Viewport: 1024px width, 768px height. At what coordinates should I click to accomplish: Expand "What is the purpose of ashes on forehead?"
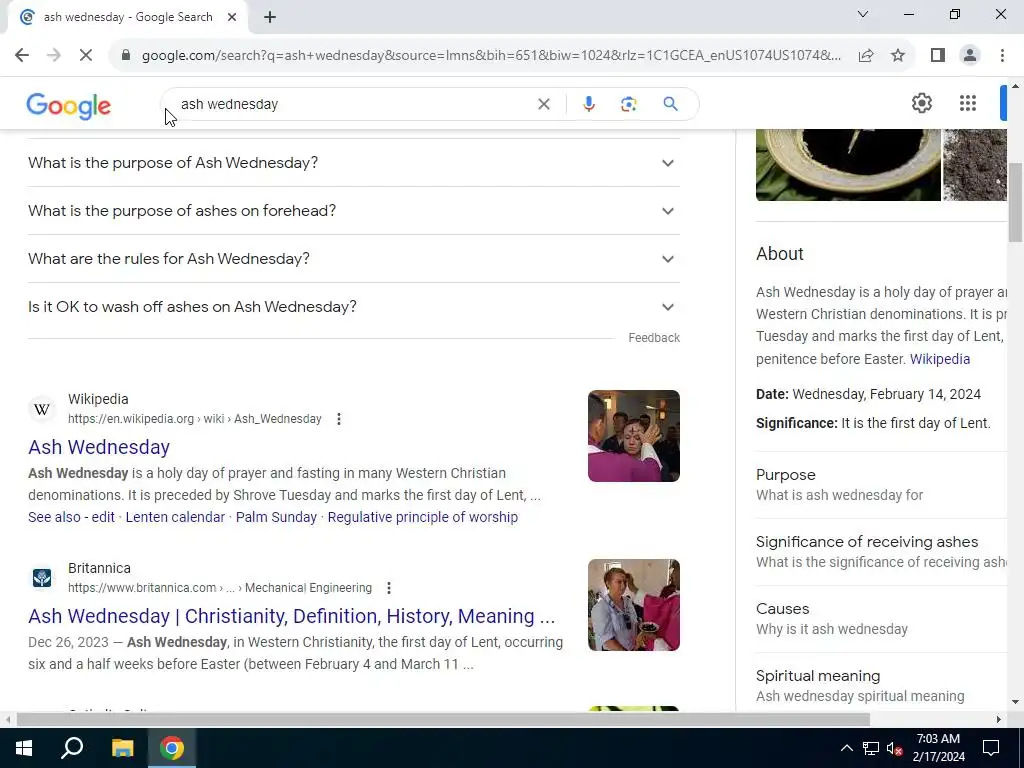point(353,211)
